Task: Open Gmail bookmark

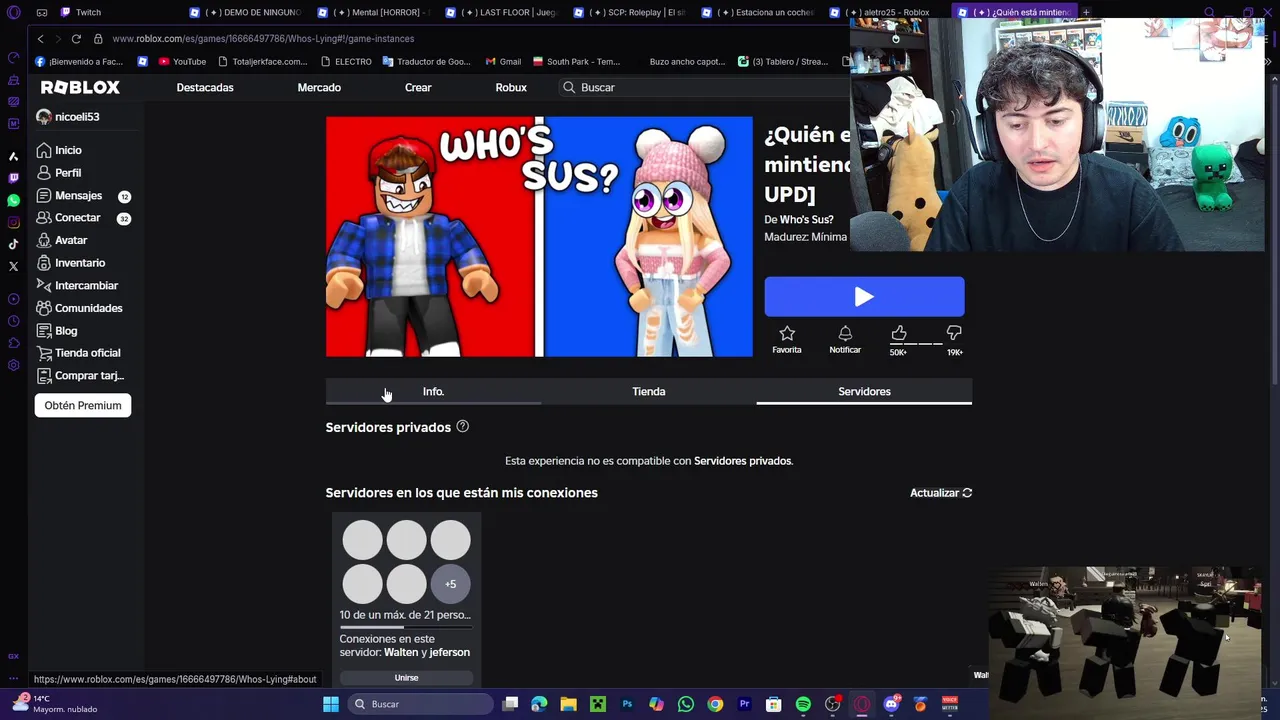Action: (503, 61)
